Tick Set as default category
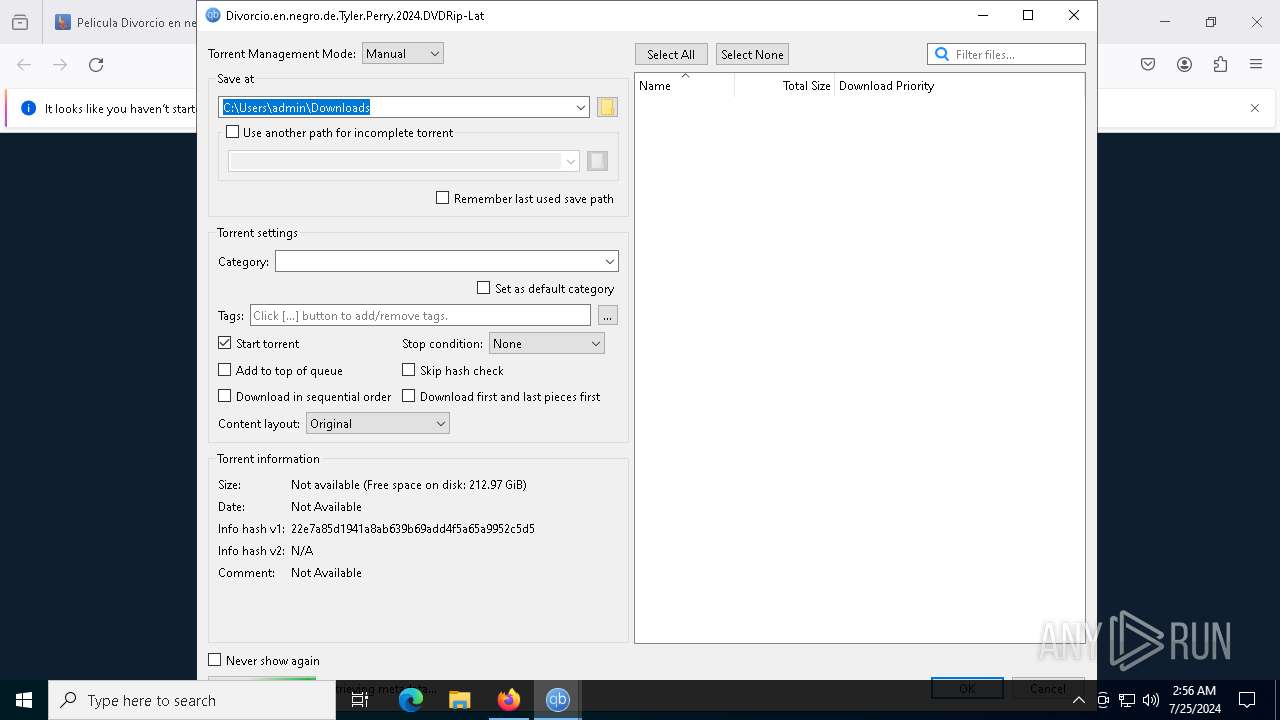The width and height of the screenshot is (1280, 720). pos(484,288)
